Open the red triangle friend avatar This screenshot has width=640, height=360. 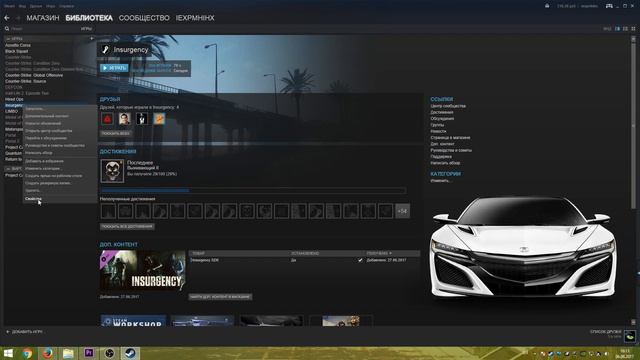[x=107, y=119]
